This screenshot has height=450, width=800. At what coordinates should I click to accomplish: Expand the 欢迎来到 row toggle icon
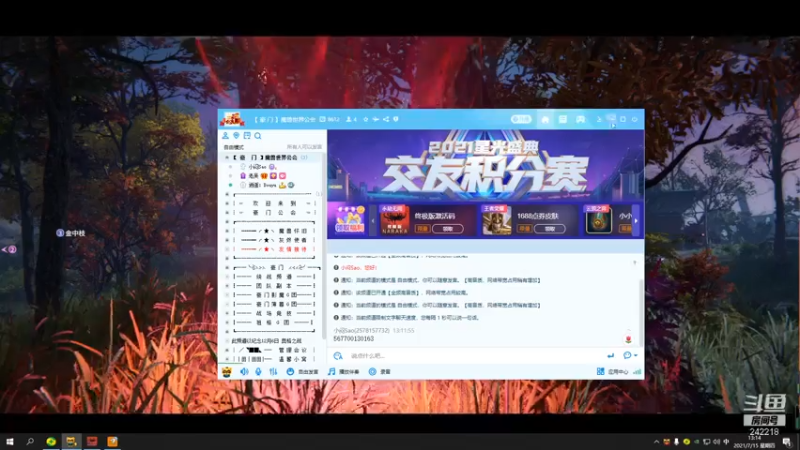tap(227, 204)
